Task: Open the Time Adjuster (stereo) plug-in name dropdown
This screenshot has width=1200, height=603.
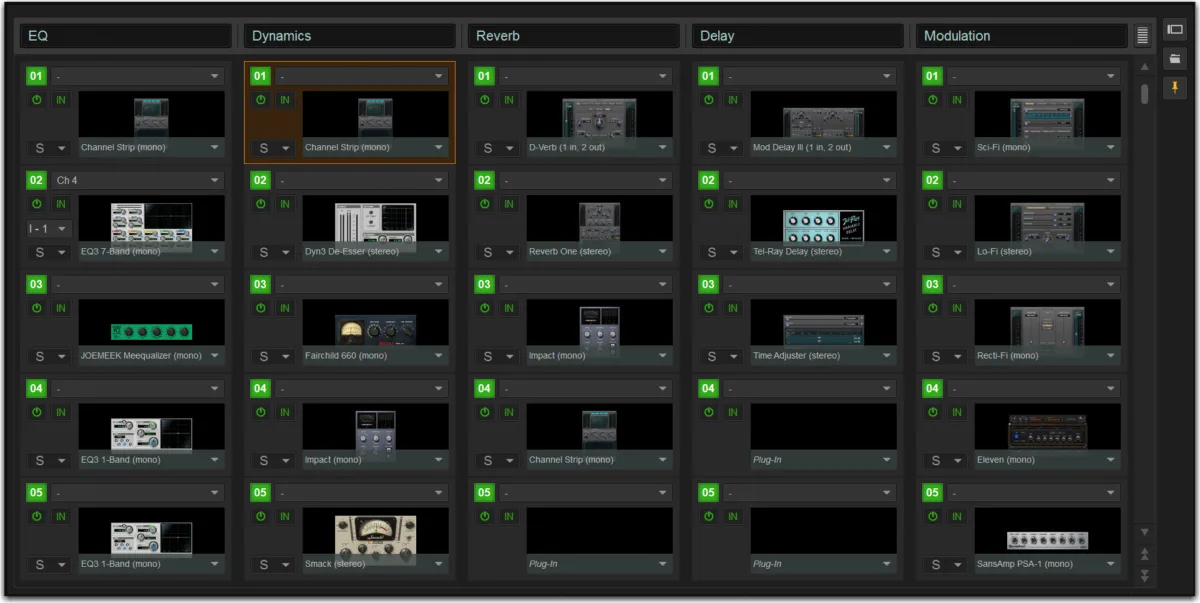Action: pos(823,356)
